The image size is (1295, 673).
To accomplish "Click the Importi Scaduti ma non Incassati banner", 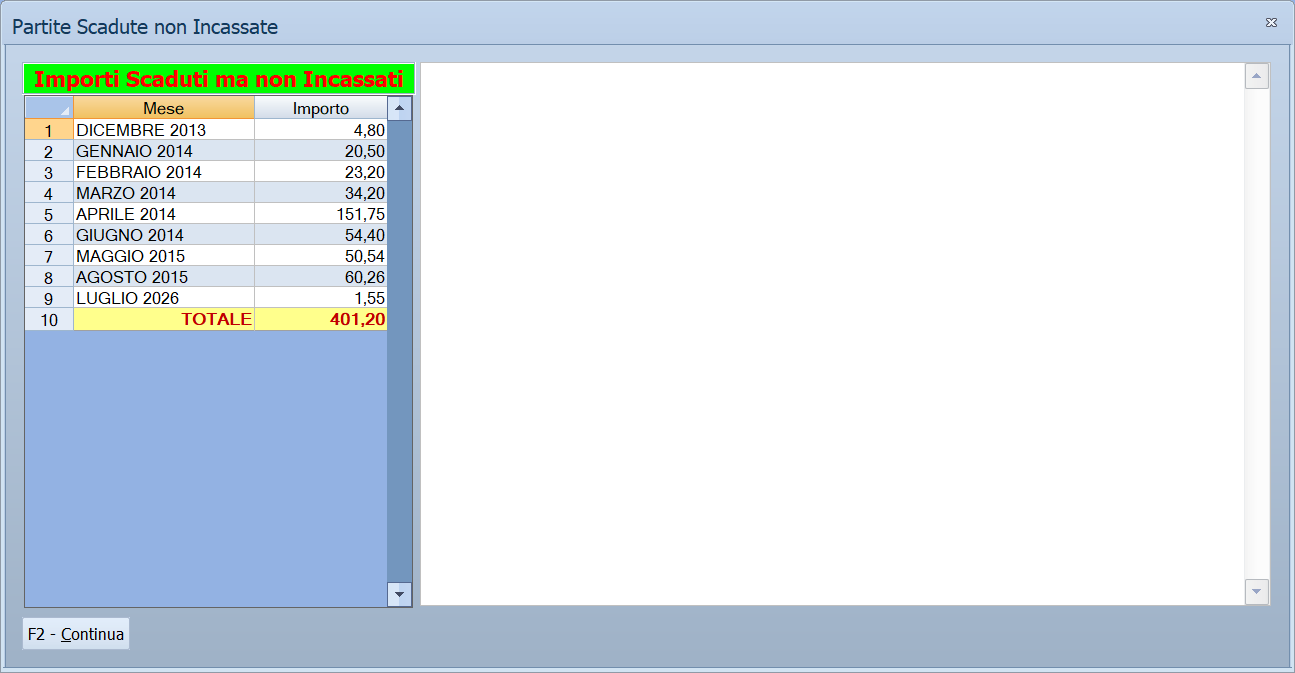I will [x=219, y=79].
